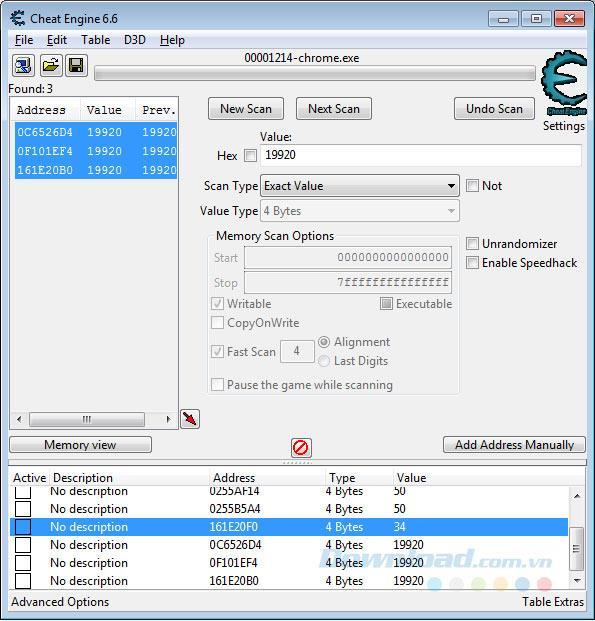Enable the Hex checkbox

250,155
